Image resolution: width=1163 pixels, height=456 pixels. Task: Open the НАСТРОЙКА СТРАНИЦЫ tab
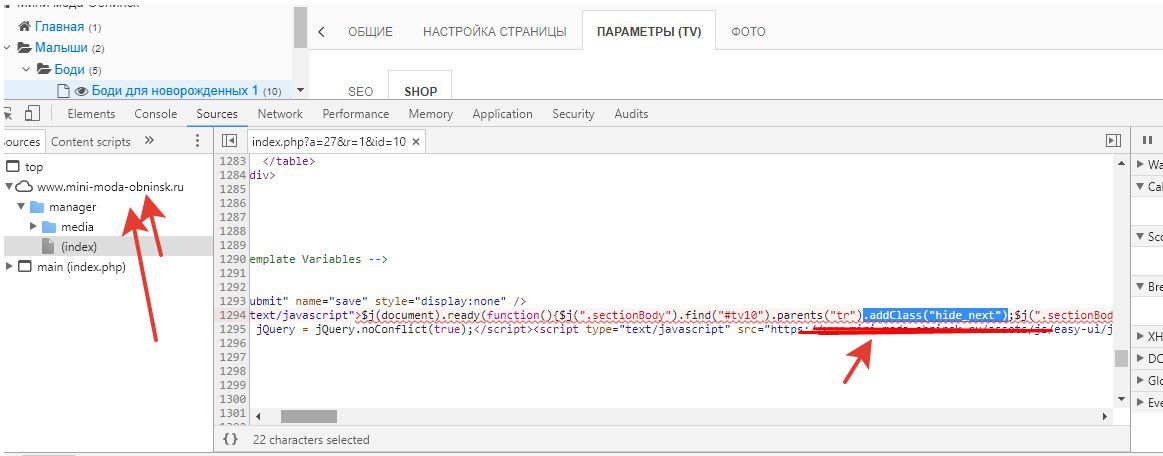[x=495, y=32]
